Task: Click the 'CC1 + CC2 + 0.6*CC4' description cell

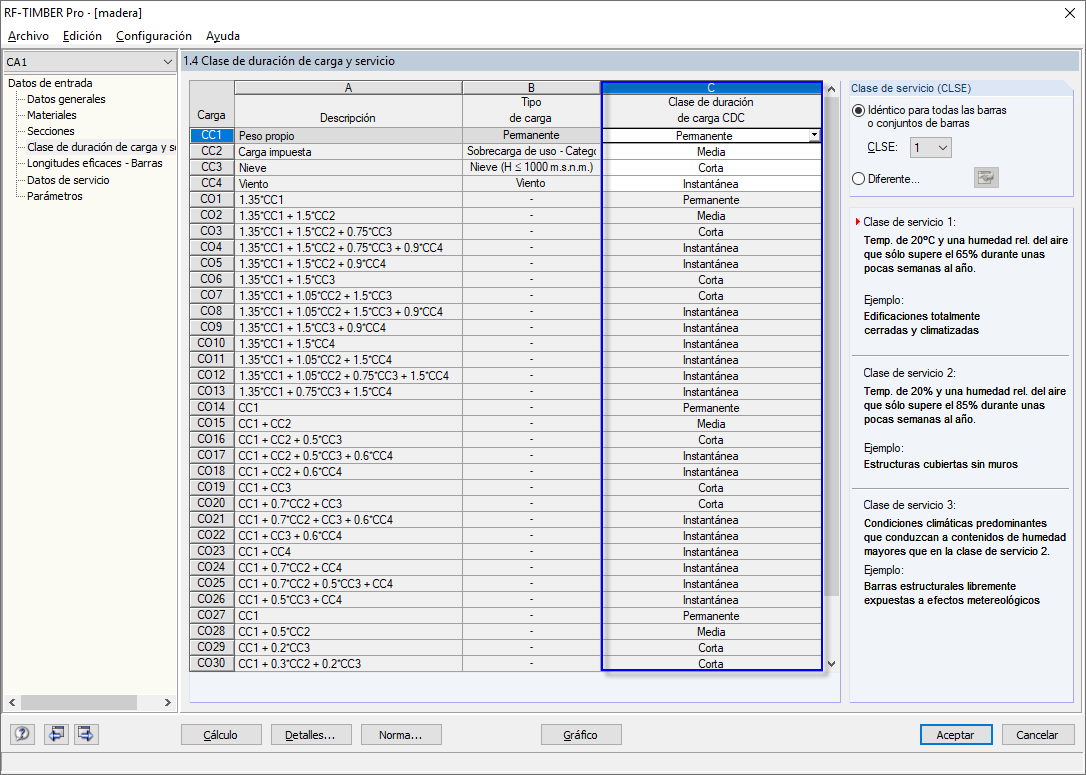Action: tap(348, 472)
